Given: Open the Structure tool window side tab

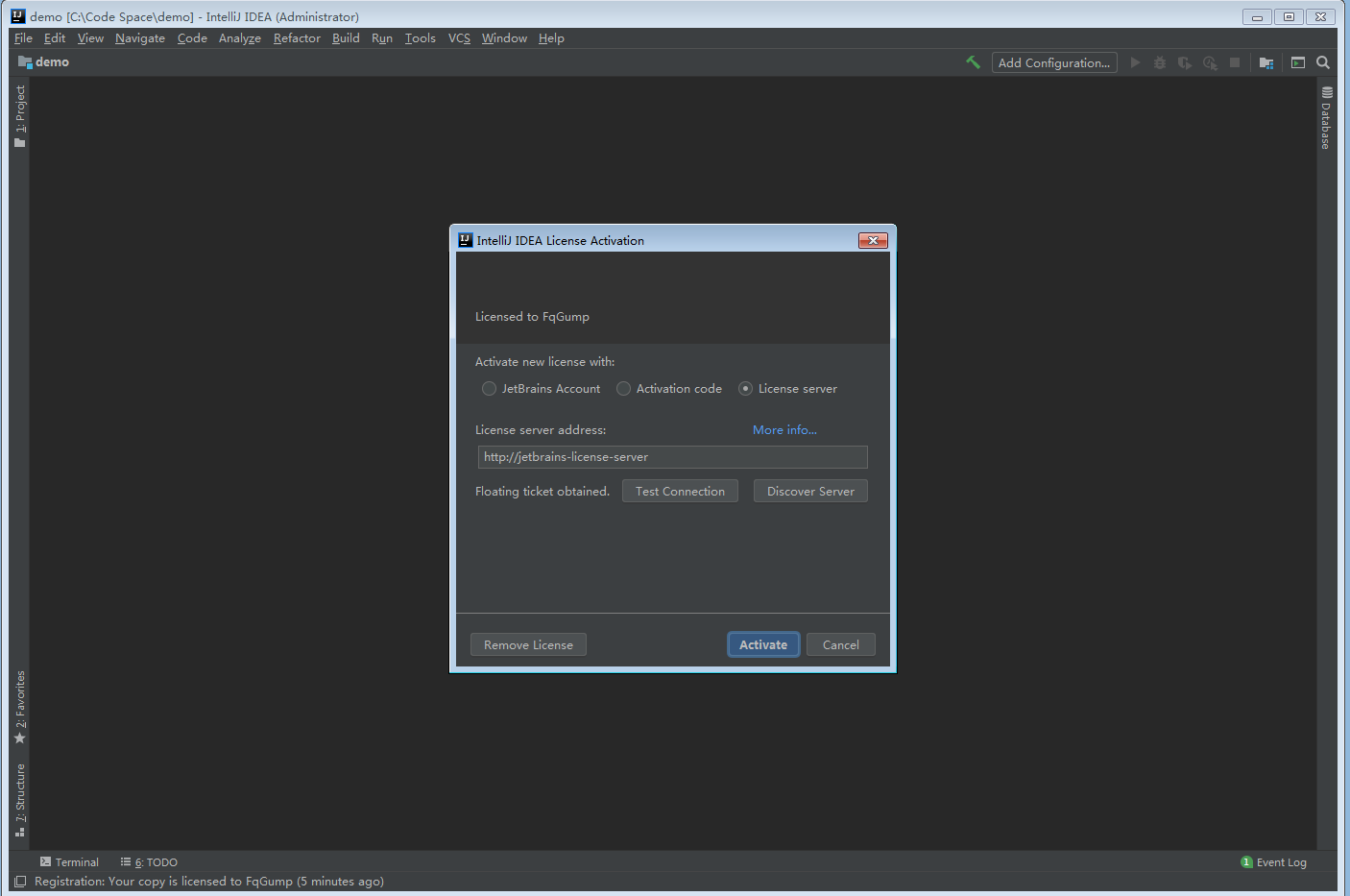Looking at the screenshot, I should 20,800.
